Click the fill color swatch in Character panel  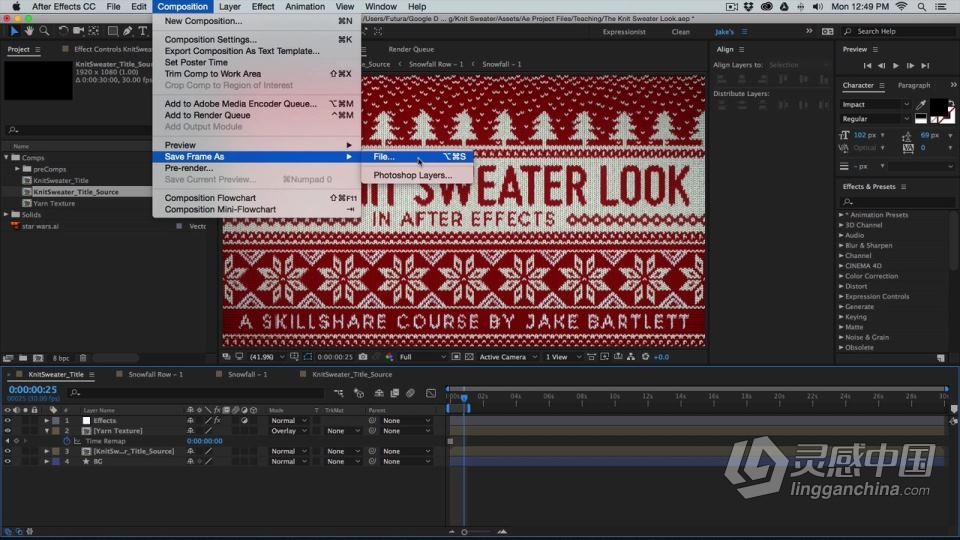point(938,107)
